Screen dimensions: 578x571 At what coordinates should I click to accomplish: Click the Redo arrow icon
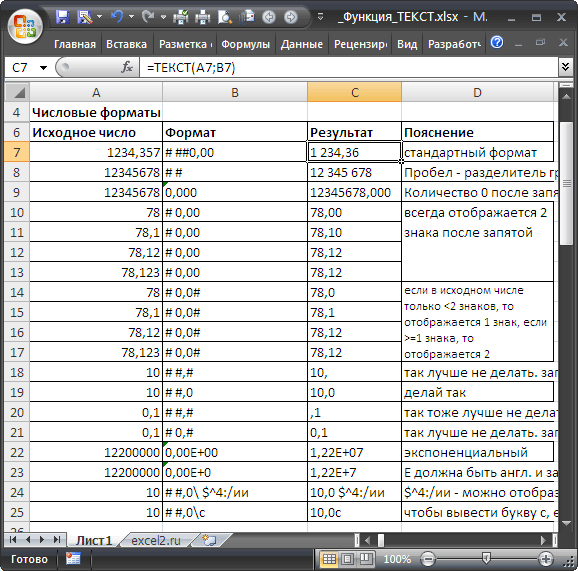point(148,17)
